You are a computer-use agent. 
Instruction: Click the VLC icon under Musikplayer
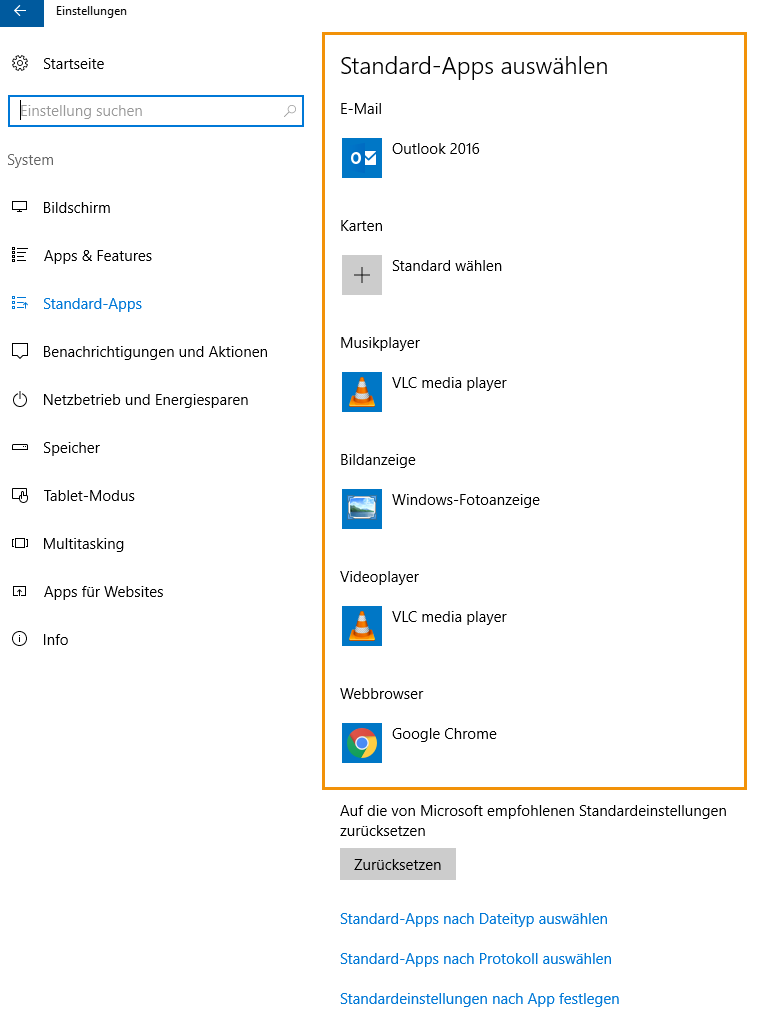tap(362, 392)
